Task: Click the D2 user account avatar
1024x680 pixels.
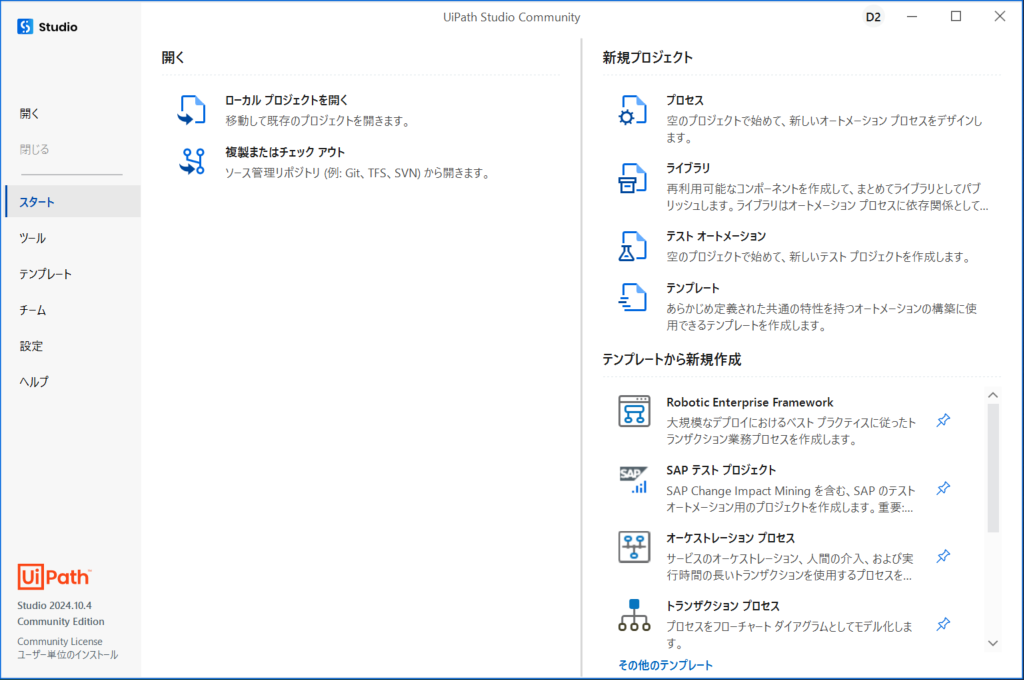Action: [x=873, y=17]
